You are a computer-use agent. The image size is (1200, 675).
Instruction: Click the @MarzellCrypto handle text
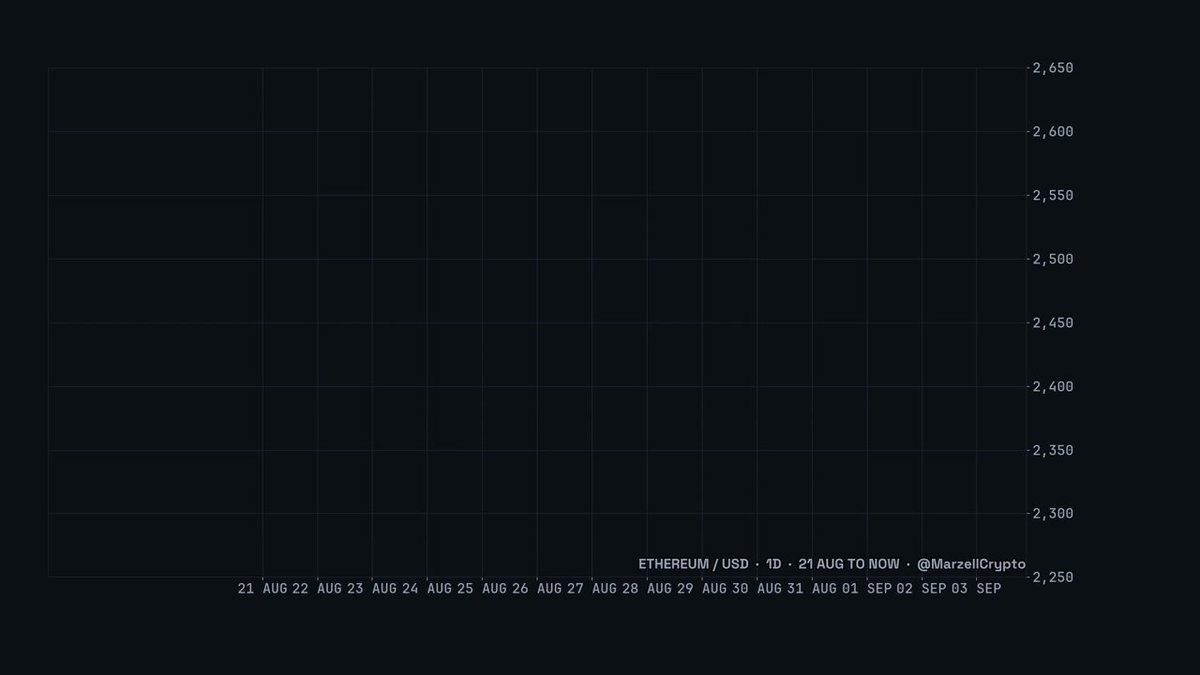(971, 564)
